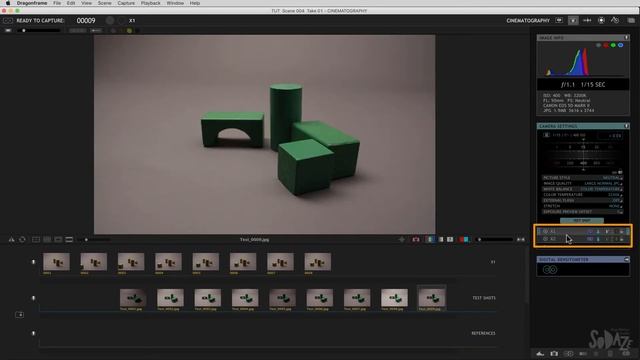The width and height of the screenshot is (640, 360).
Task: Click the camera icon in viewer toolbar
Action: pos(416,240)
